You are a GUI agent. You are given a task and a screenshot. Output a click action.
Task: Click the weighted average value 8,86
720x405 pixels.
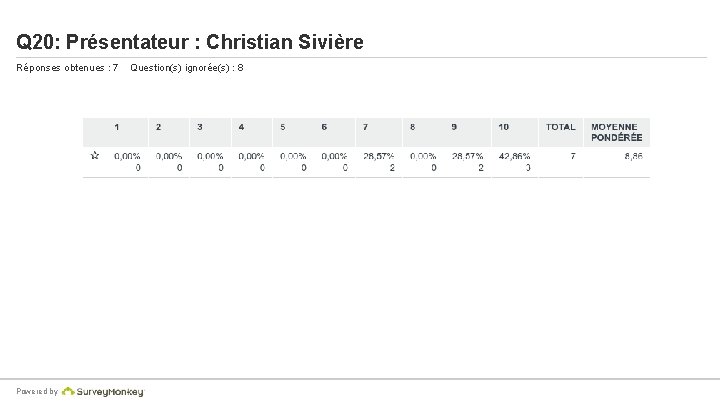[x=633, y=156]
